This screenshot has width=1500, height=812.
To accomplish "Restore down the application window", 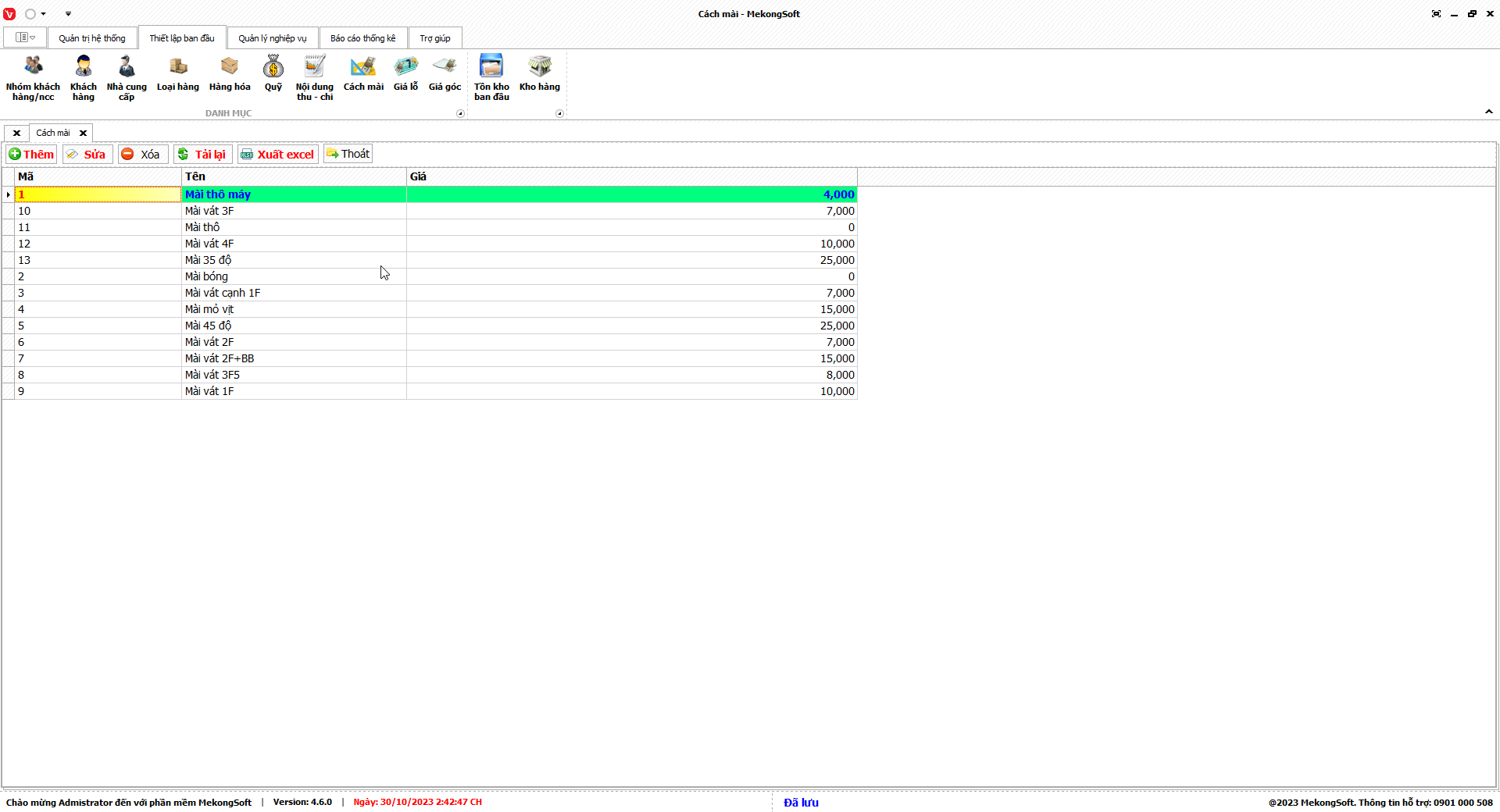I will point(1472,14).
